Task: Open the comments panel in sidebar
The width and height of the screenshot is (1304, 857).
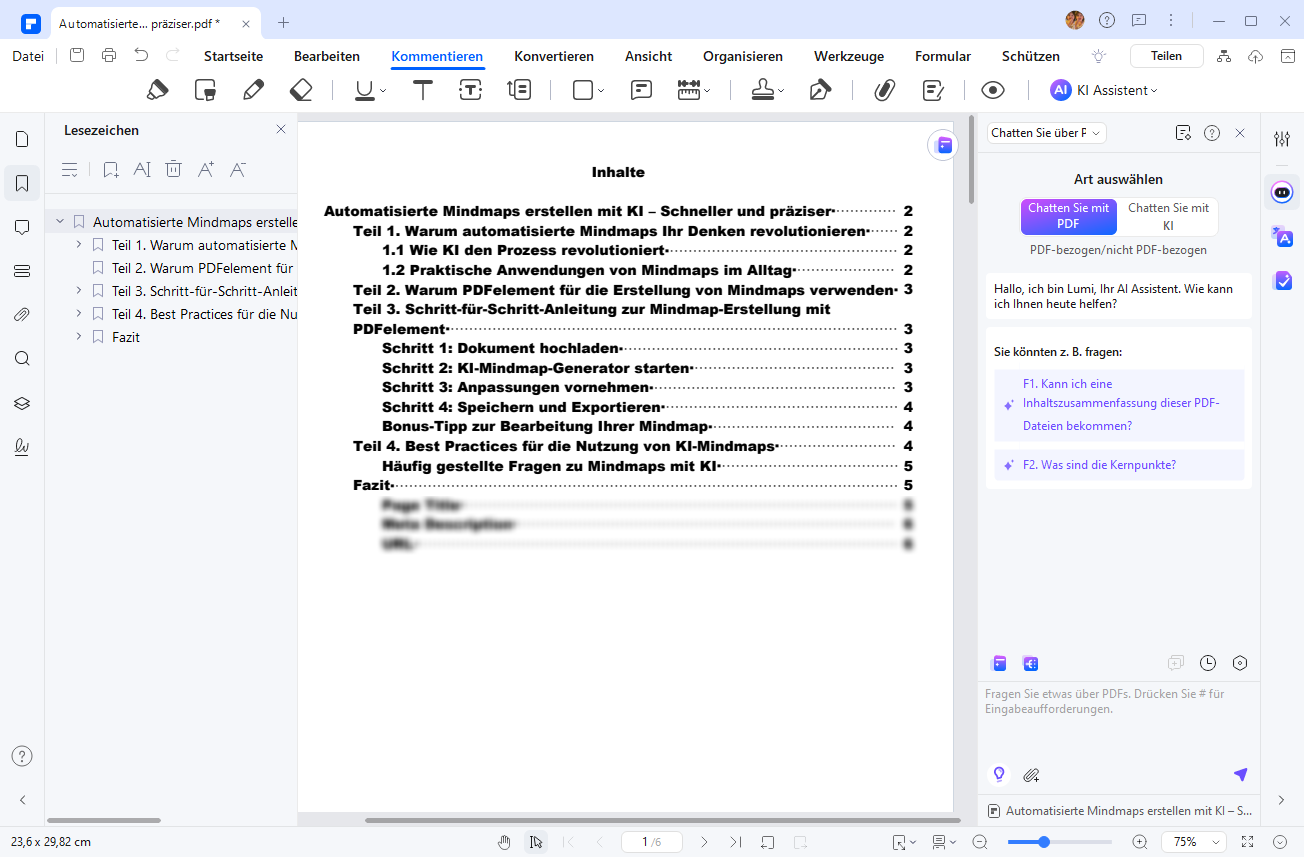Action: pos(22,227)
